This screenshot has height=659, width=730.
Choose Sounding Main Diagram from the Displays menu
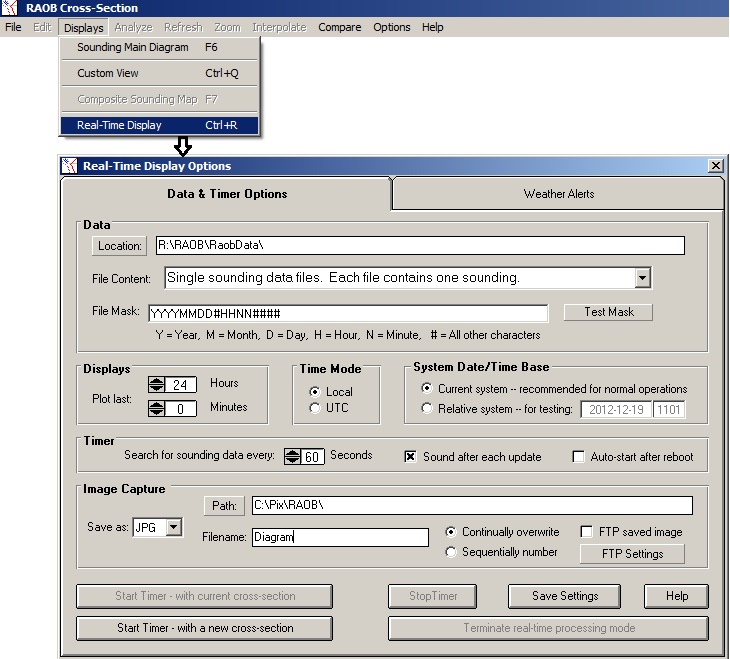159,47
